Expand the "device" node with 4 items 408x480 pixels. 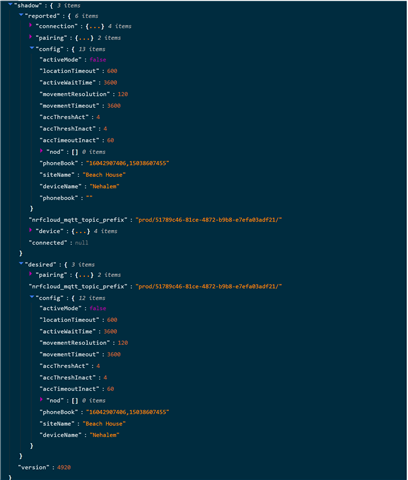[30, 230]
